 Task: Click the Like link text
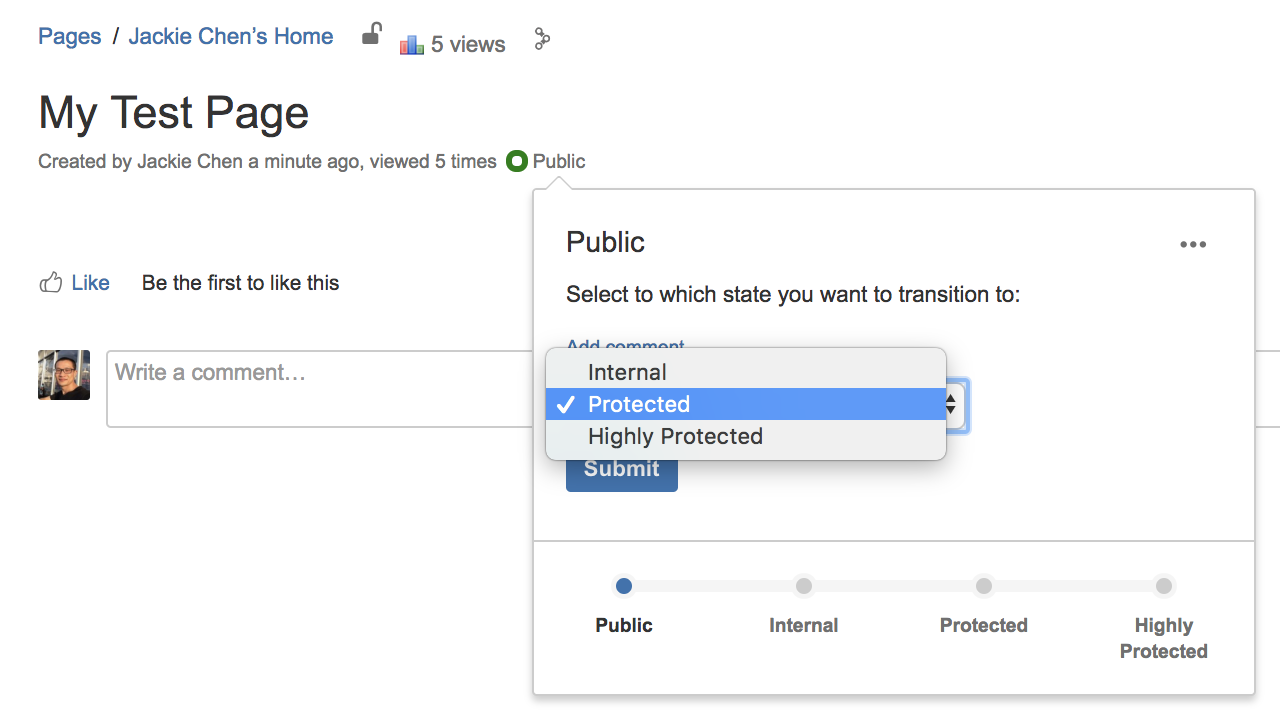[x=90, y=283]
